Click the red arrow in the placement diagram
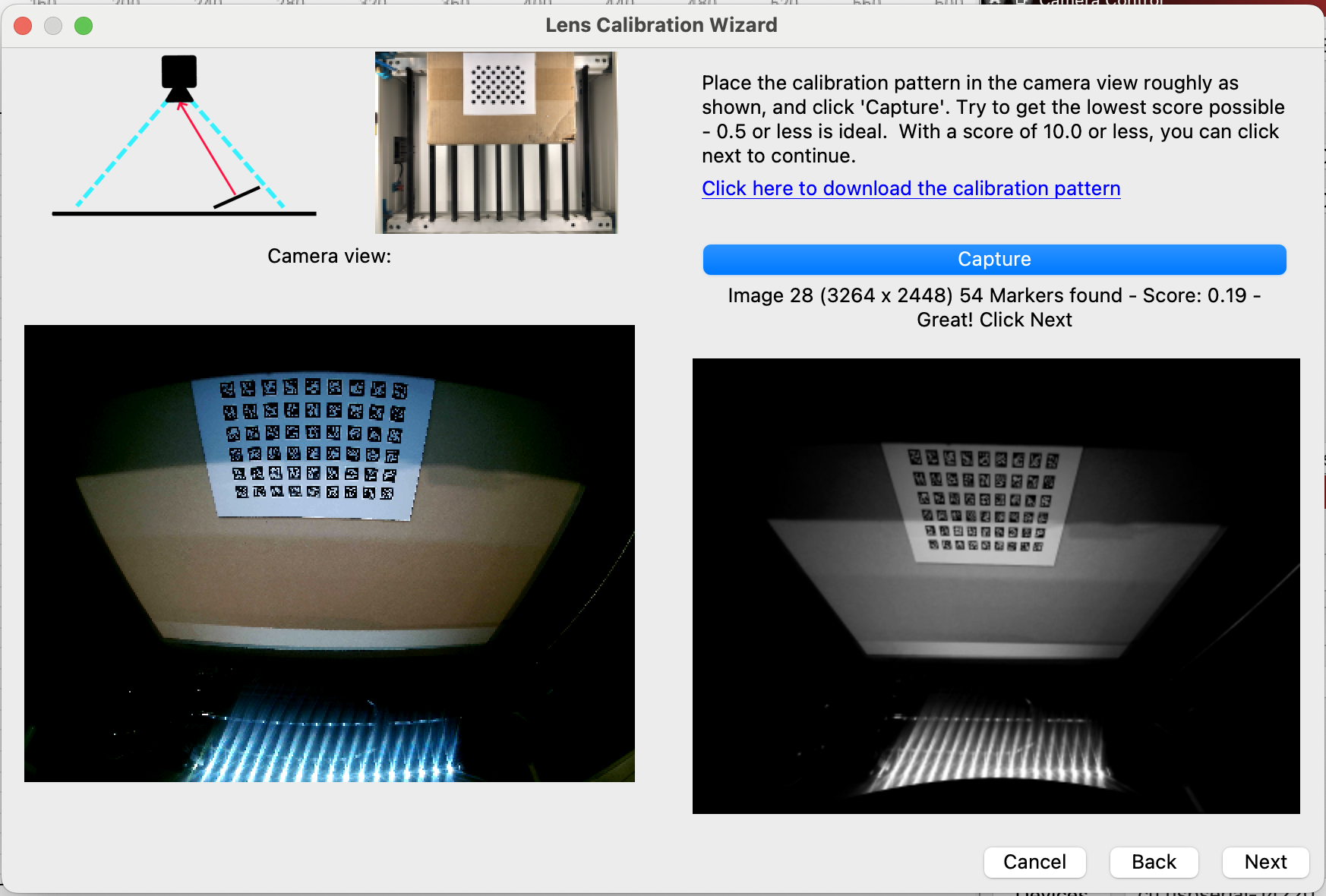This screenshot has height=896, width=1326. (x=207, y=147)
